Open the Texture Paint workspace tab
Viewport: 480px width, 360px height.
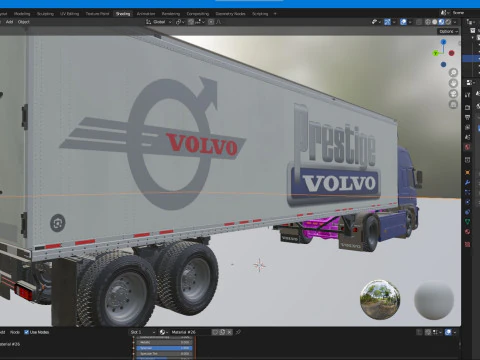97,14
